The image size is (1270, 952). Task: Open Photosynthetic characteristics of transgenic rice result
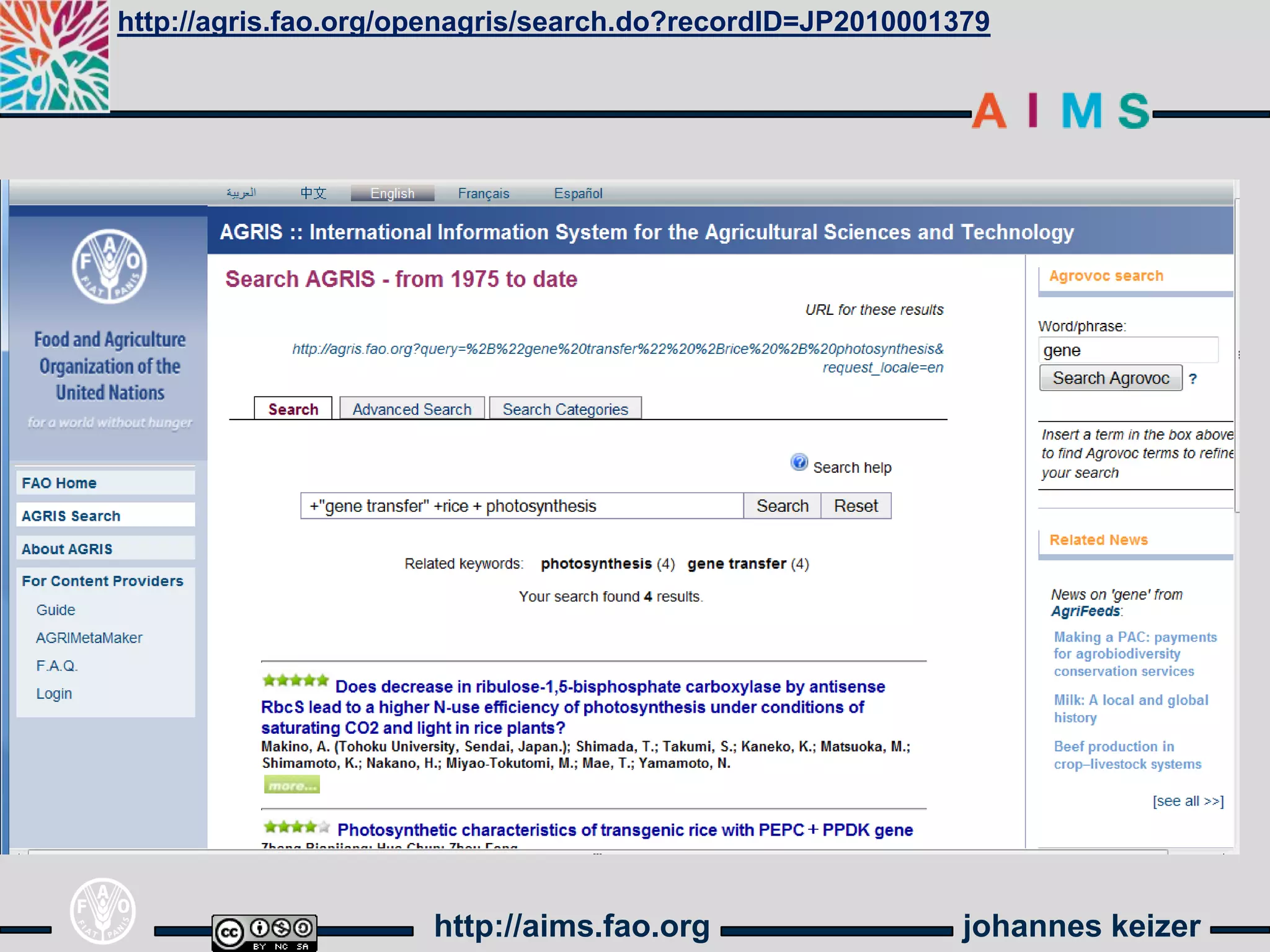point(625,829)
